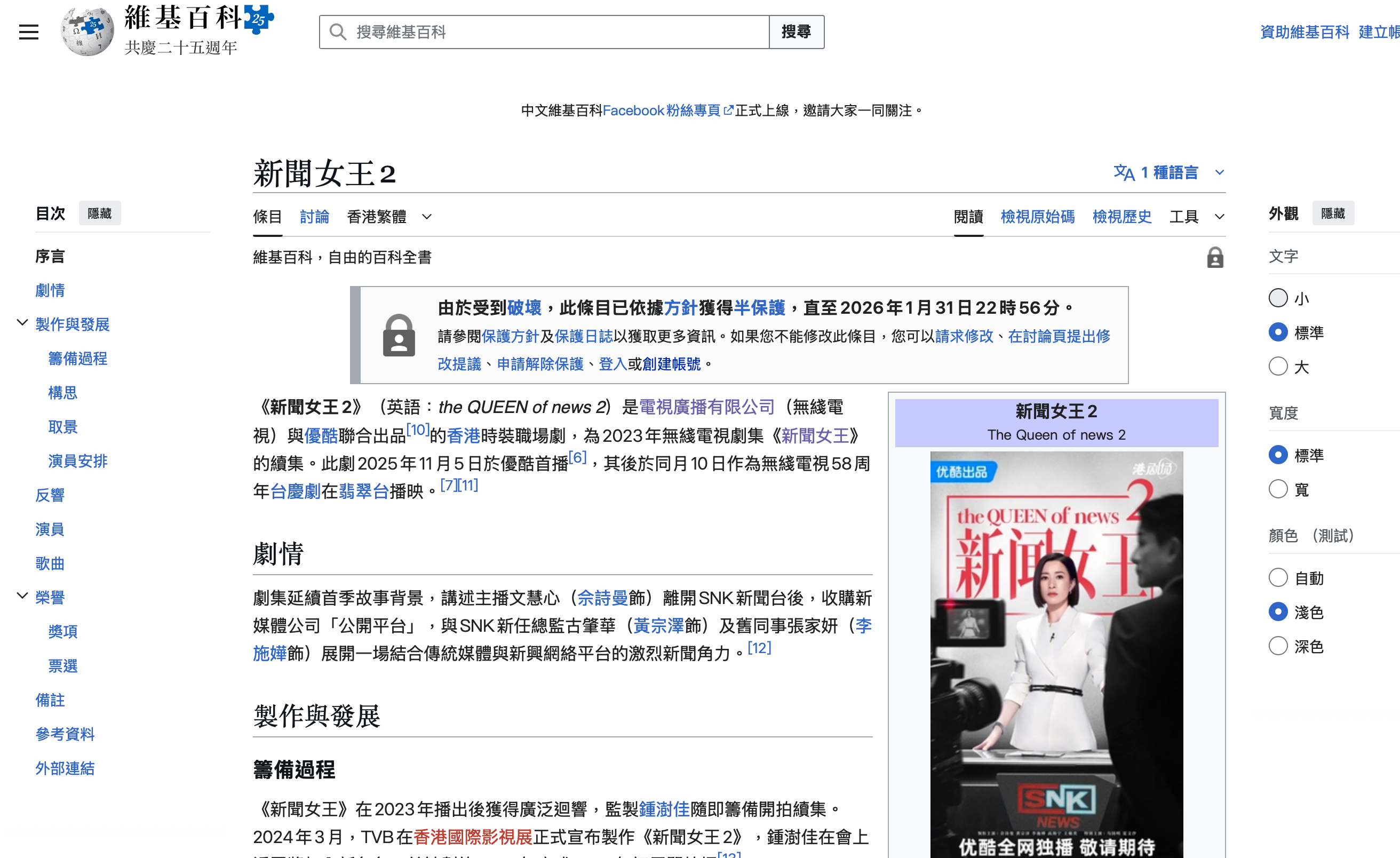Click the drama poster thumbnail in infobox
Viewport: 1400px width, 858px height.
pos(1056,654)
